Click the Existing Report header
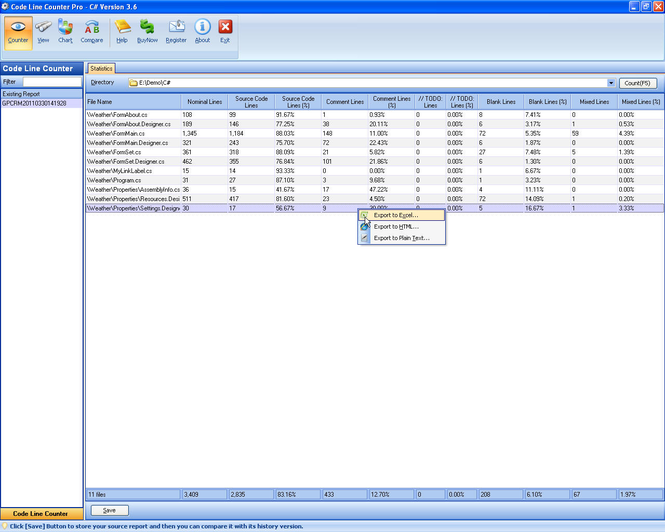This screenshot has height=532, width=665. coord(41,94)
